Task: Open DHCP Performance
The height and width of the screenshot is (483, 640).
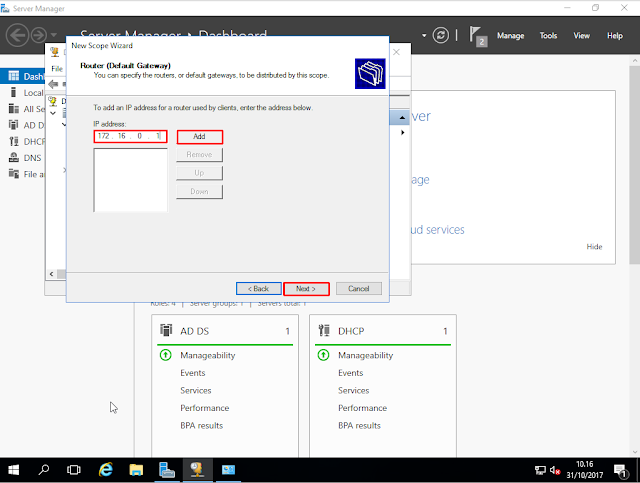Action: click(362, 408)
